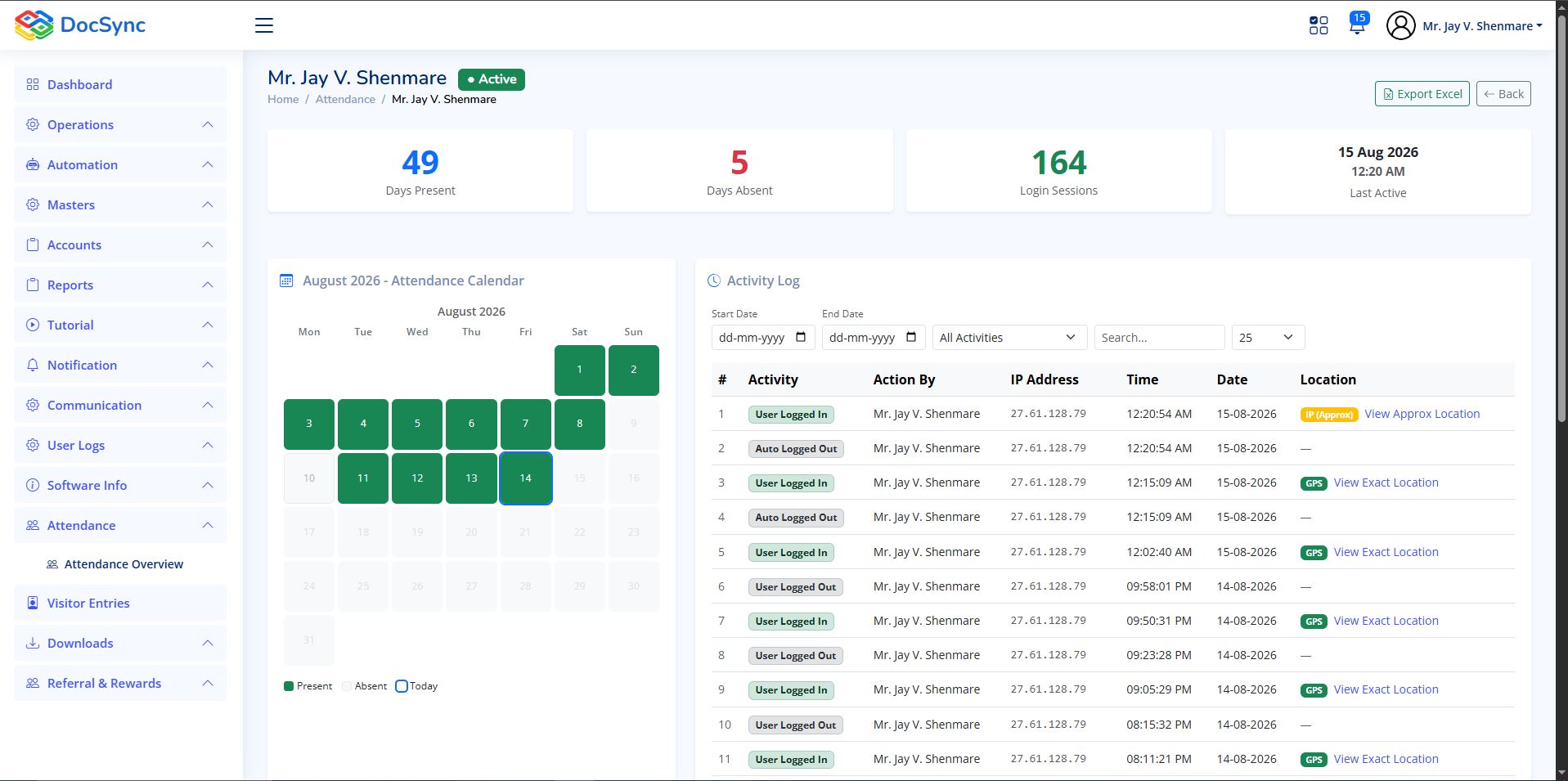Image resolution: width=1568 pixels, height=781 pixels.
Task: Open the apps grid icon in header
Action: pos(1319,25)
